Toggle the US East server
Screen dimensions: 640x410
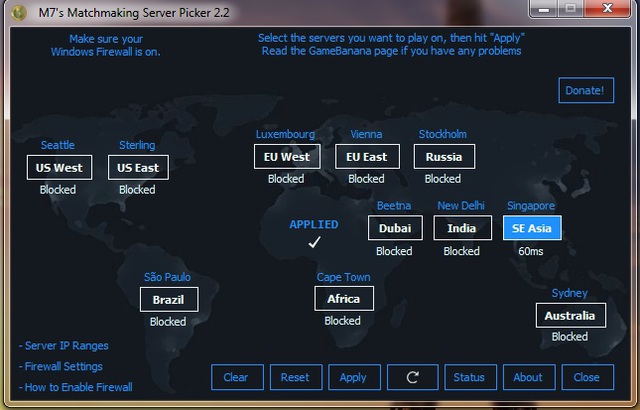tap(138, 167)
